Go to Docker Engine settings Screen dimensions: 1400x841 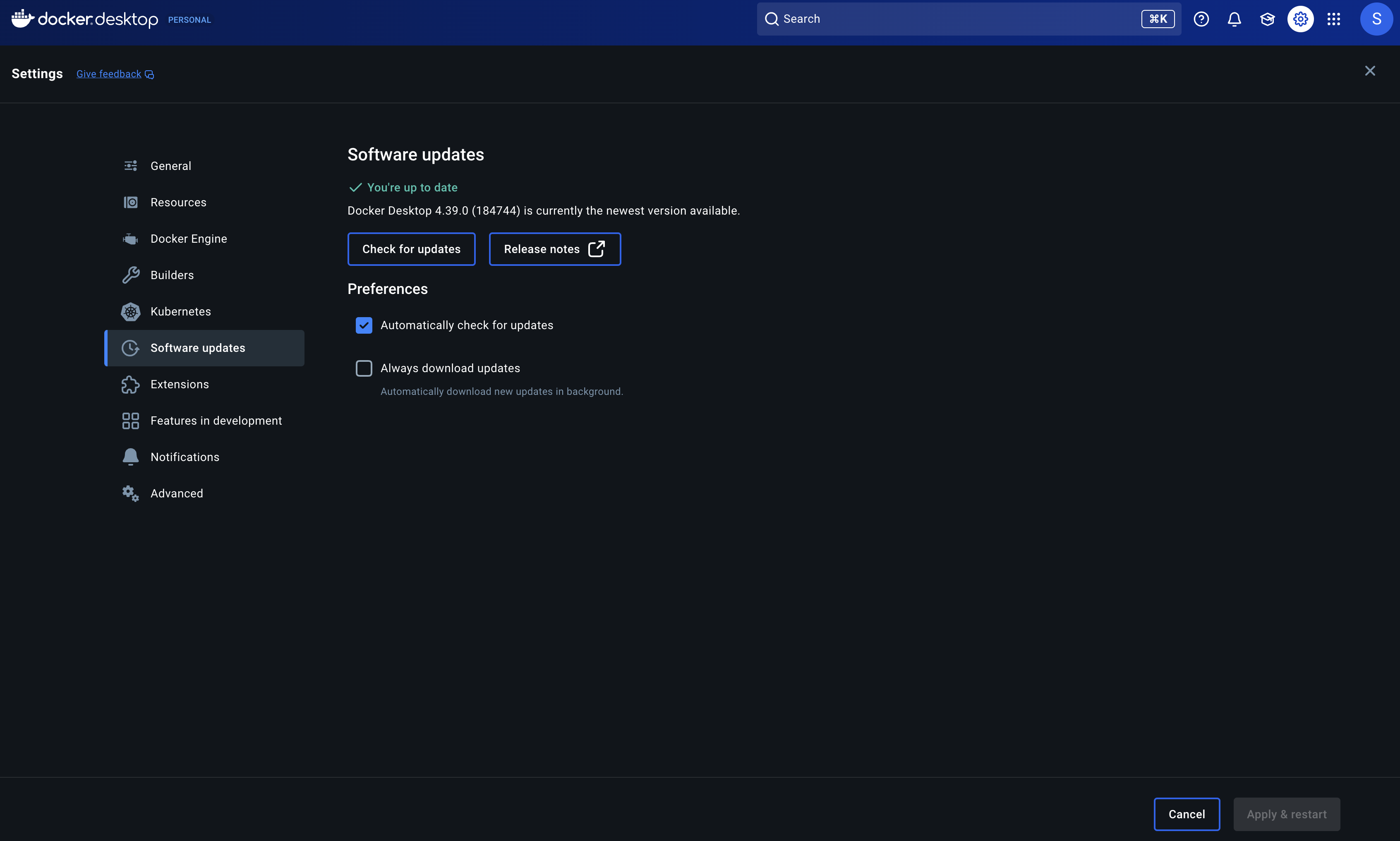coord(204,239)
